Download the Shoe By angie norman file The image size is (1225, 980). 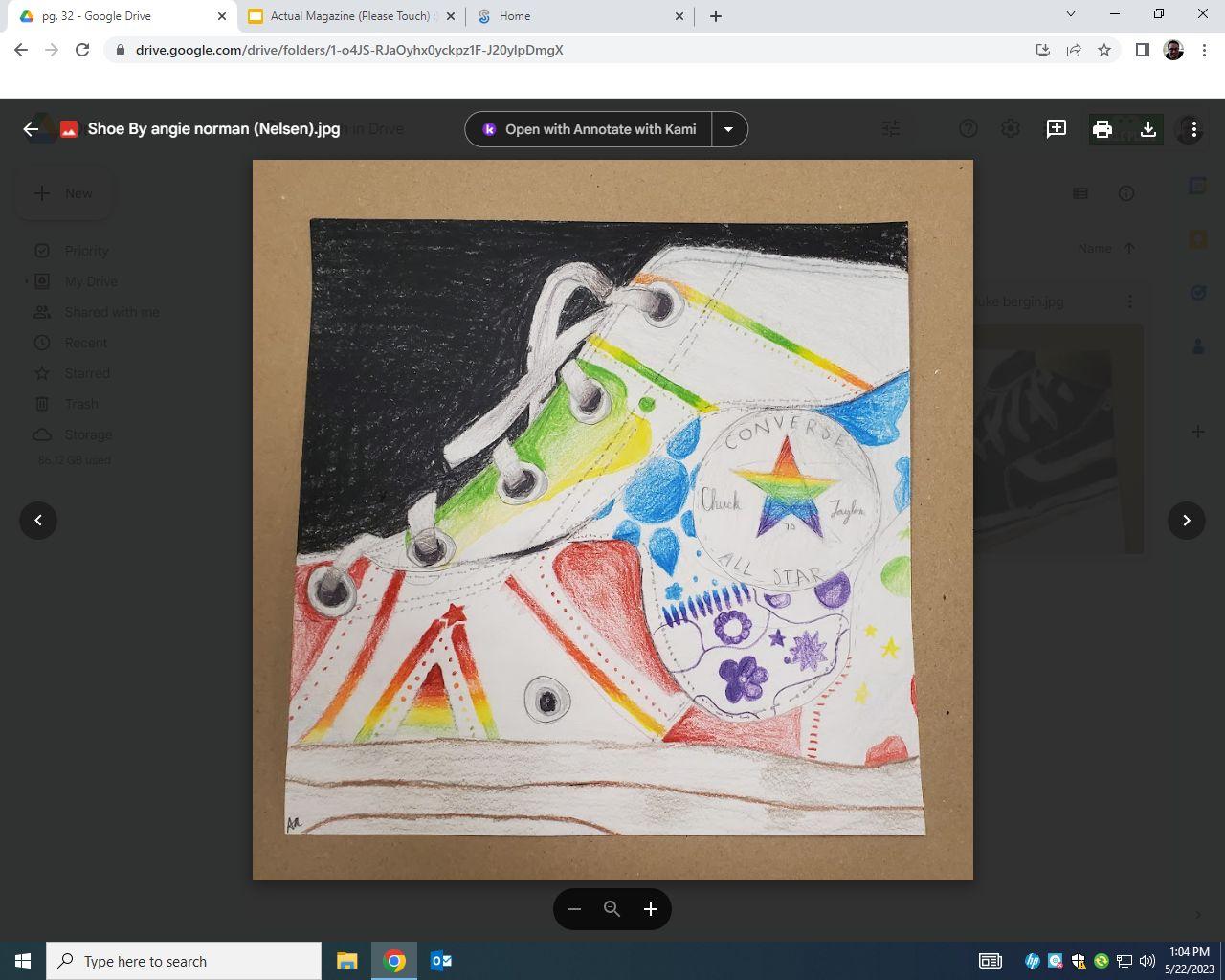(x=1148, y=129)
